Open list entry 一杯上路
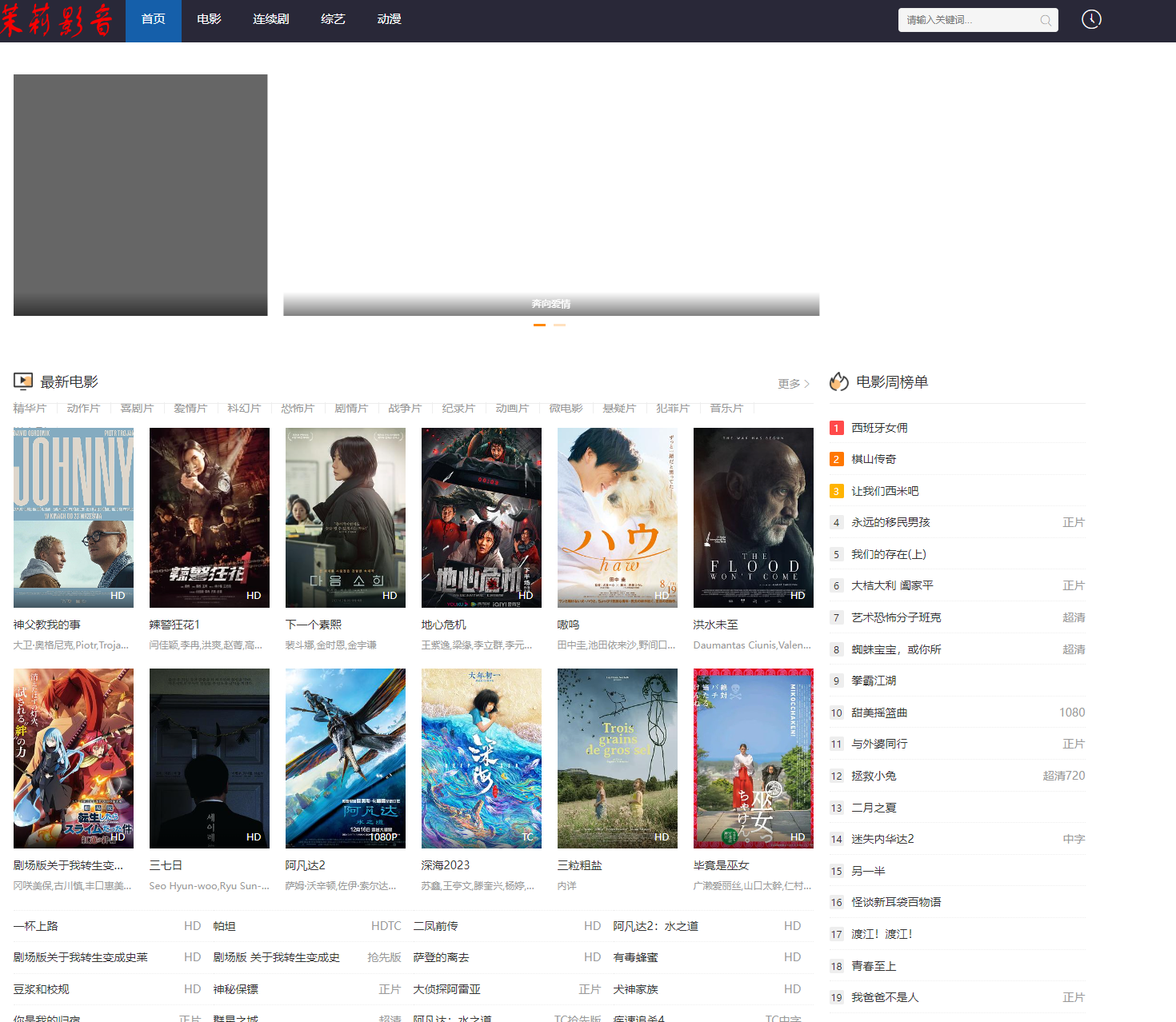Screen dimensions: 1176x1022 (x=36, y=926)
